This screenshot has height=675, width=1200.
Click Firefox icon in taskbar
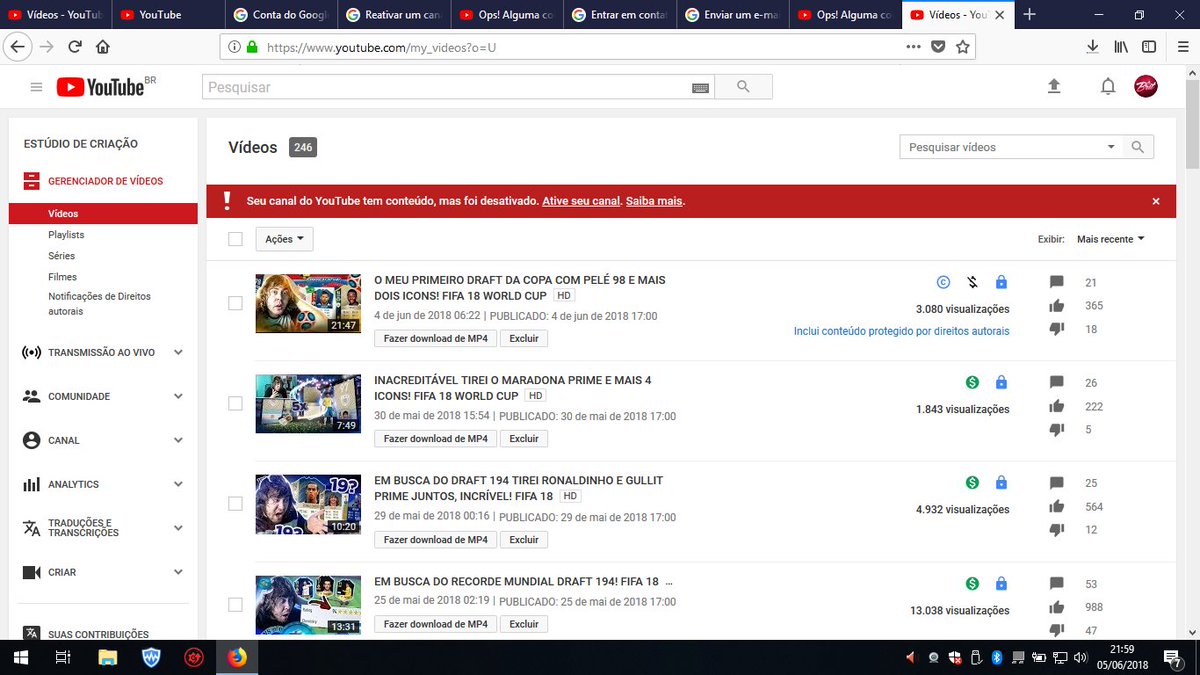coord(237,657)
